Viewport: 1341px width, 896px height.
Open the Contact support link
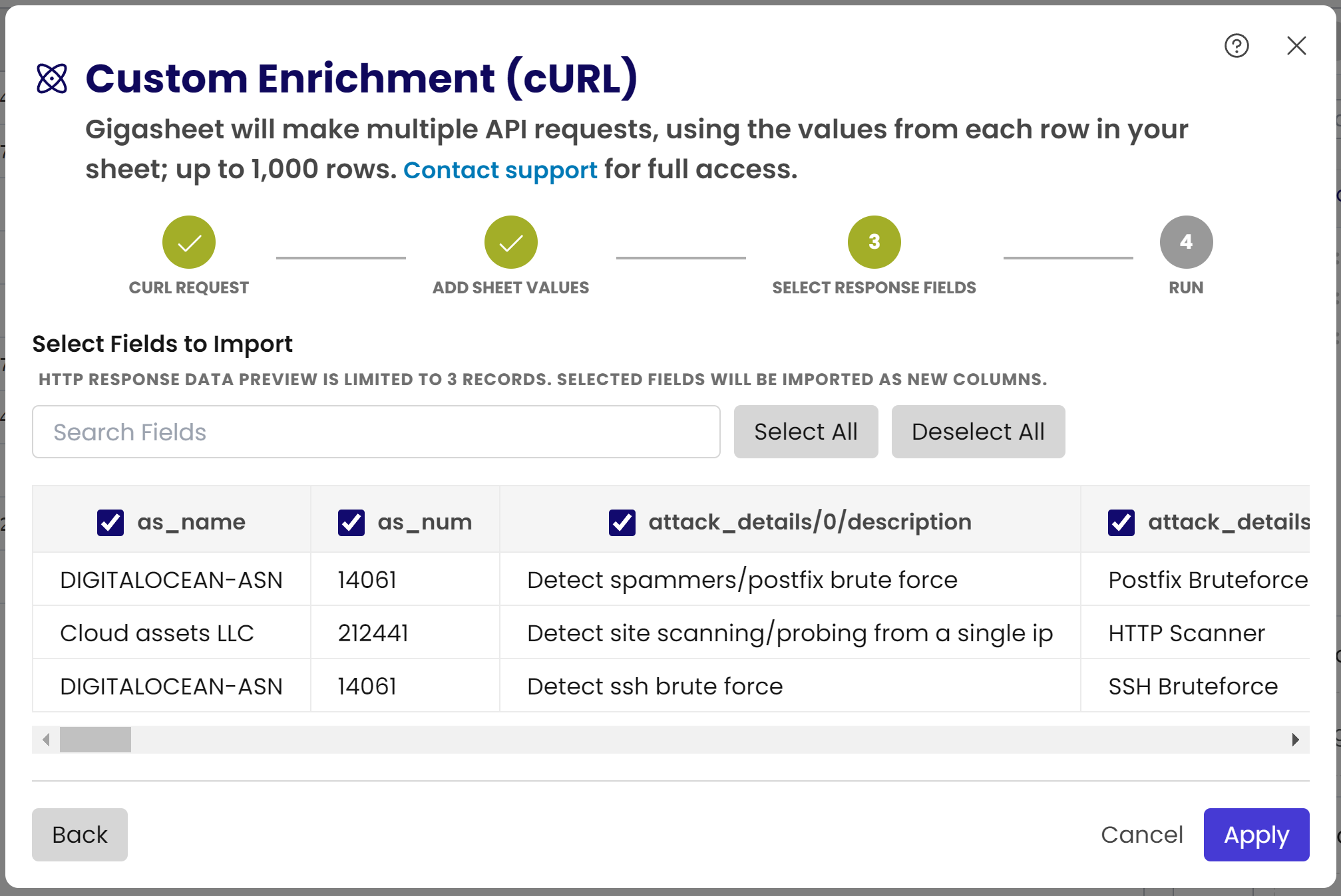pos(500,170)
